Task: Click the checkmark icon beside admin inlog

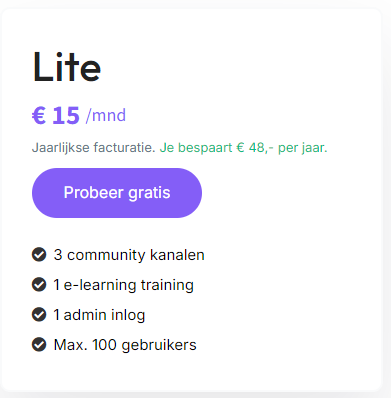Action: pos(39,315)
